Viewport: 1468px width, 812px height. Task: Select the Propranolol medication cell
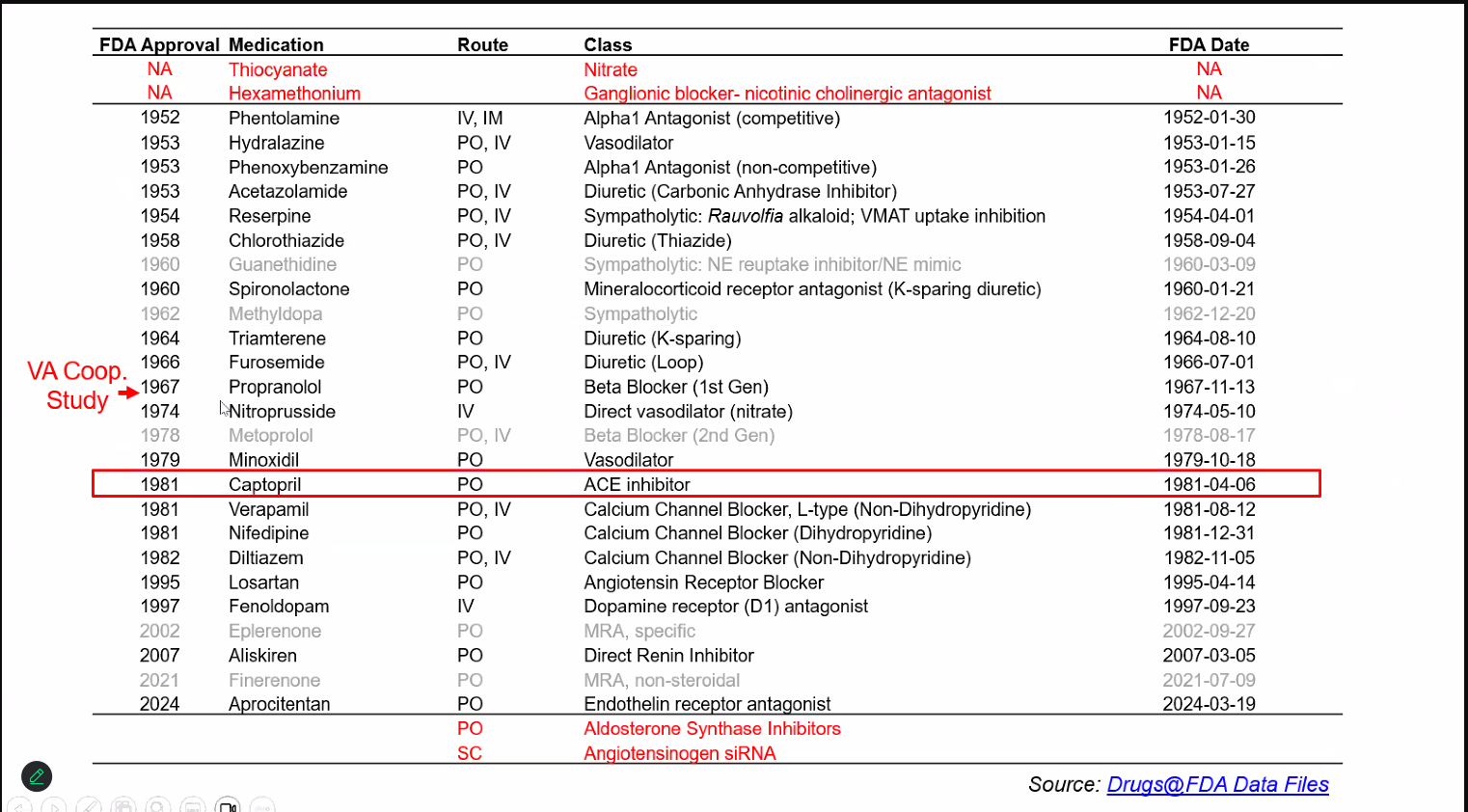pyautogui.click(x=275, y=387)
